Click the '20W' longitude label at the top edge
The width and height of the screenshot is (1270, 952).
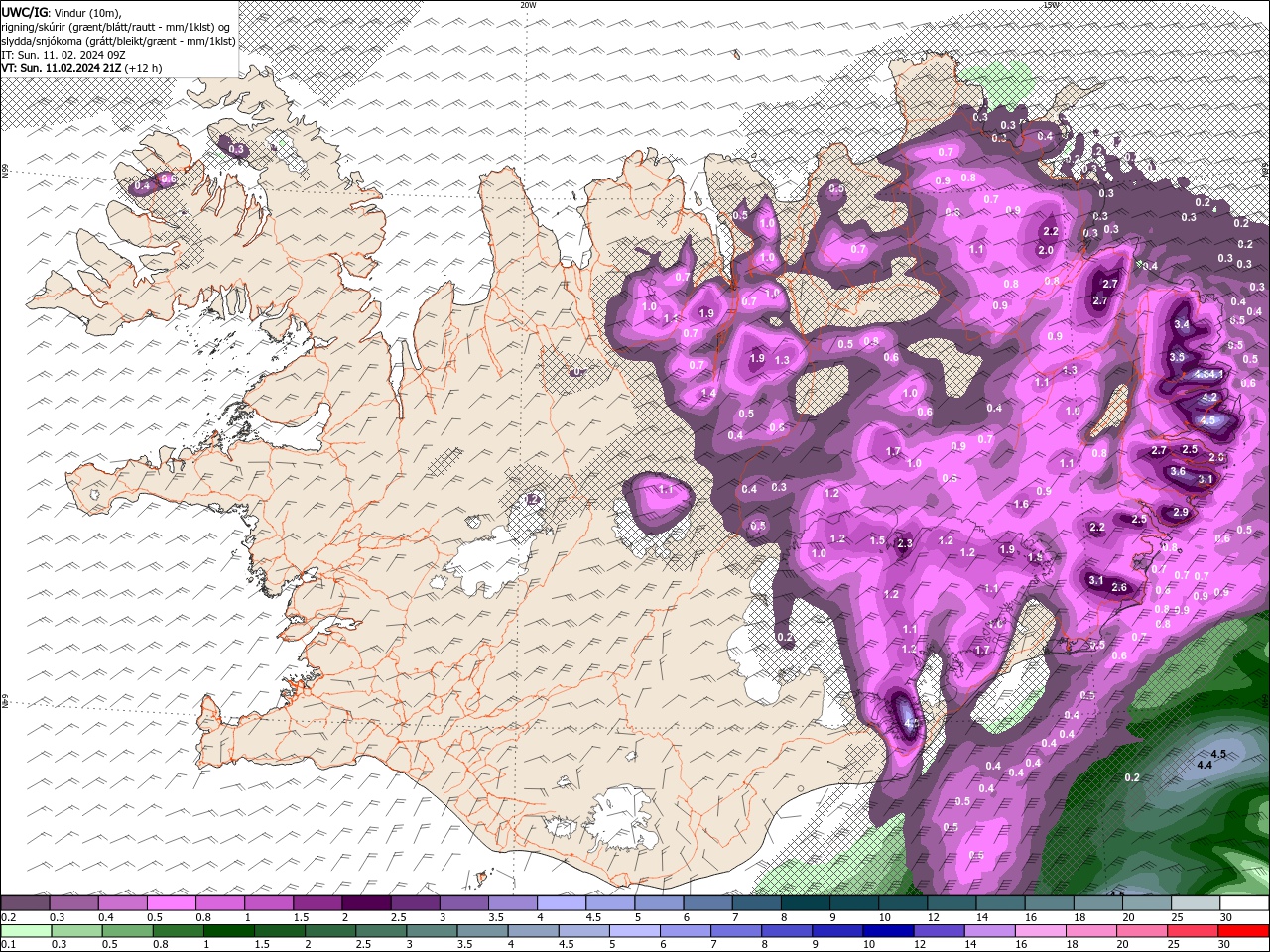coord(528,5)
